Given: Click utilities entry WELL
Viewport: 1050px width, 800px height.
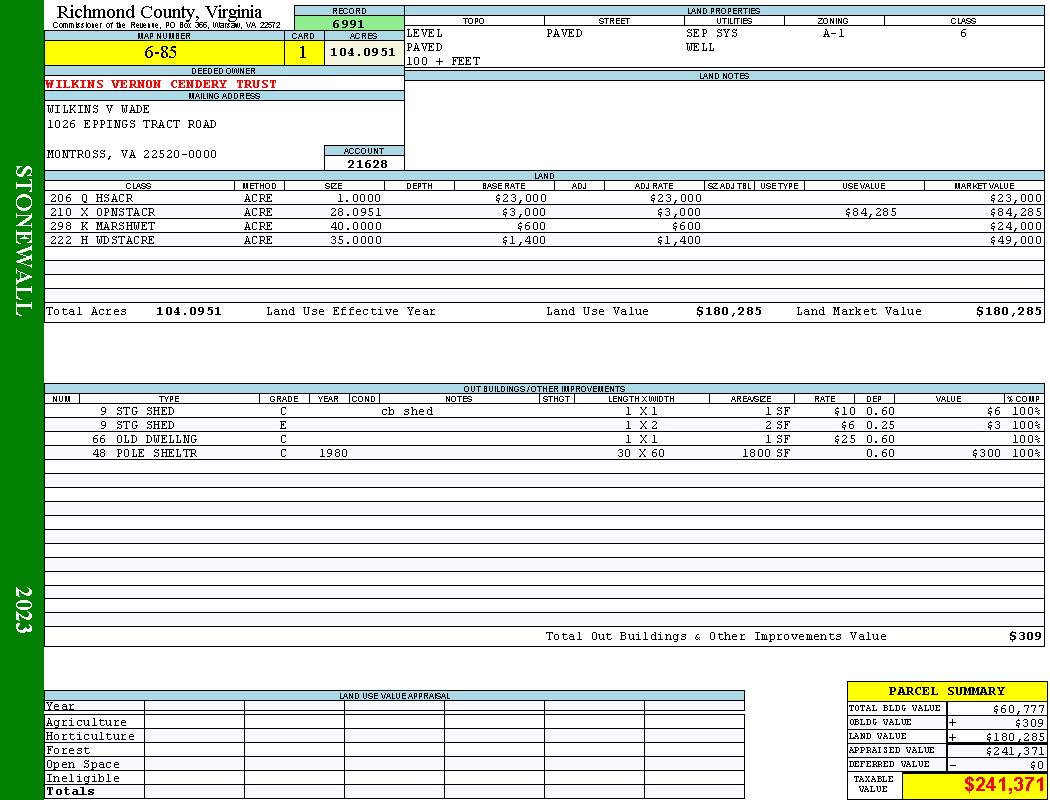Looking at the screenshot, I should point(700,47).
